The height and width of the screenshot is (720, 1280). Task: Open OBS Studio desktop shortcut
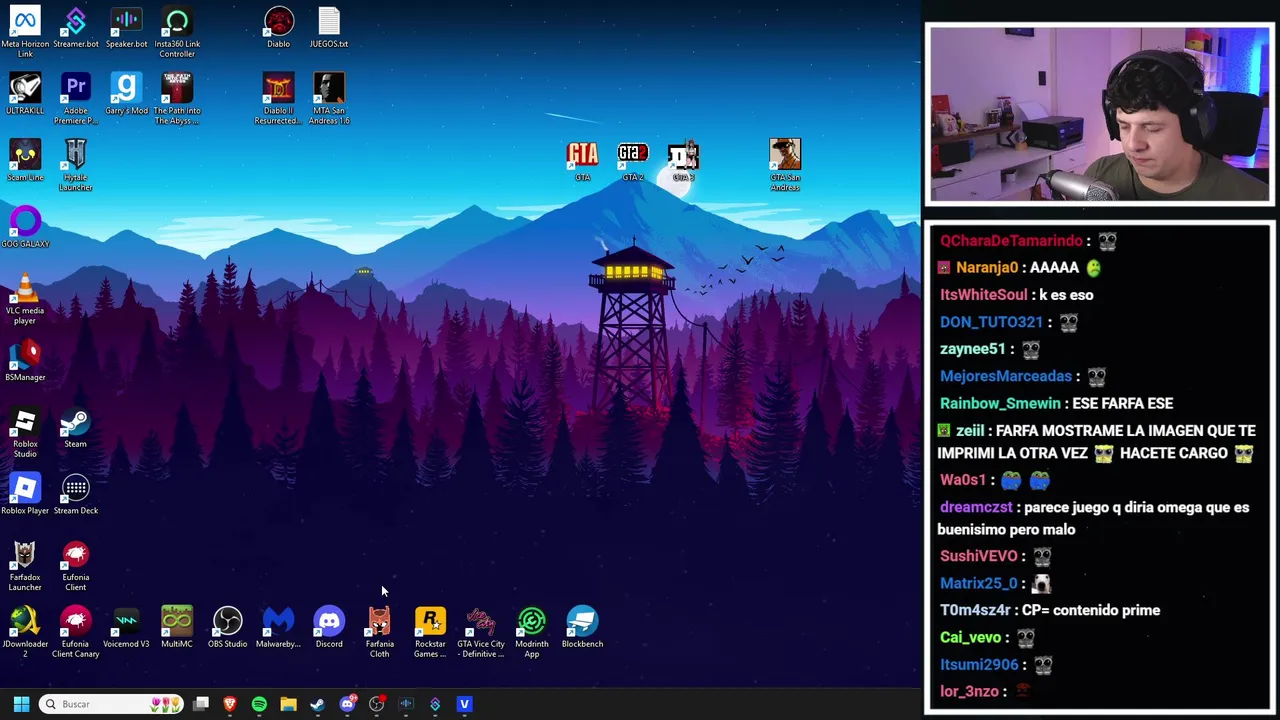point(227,627)
